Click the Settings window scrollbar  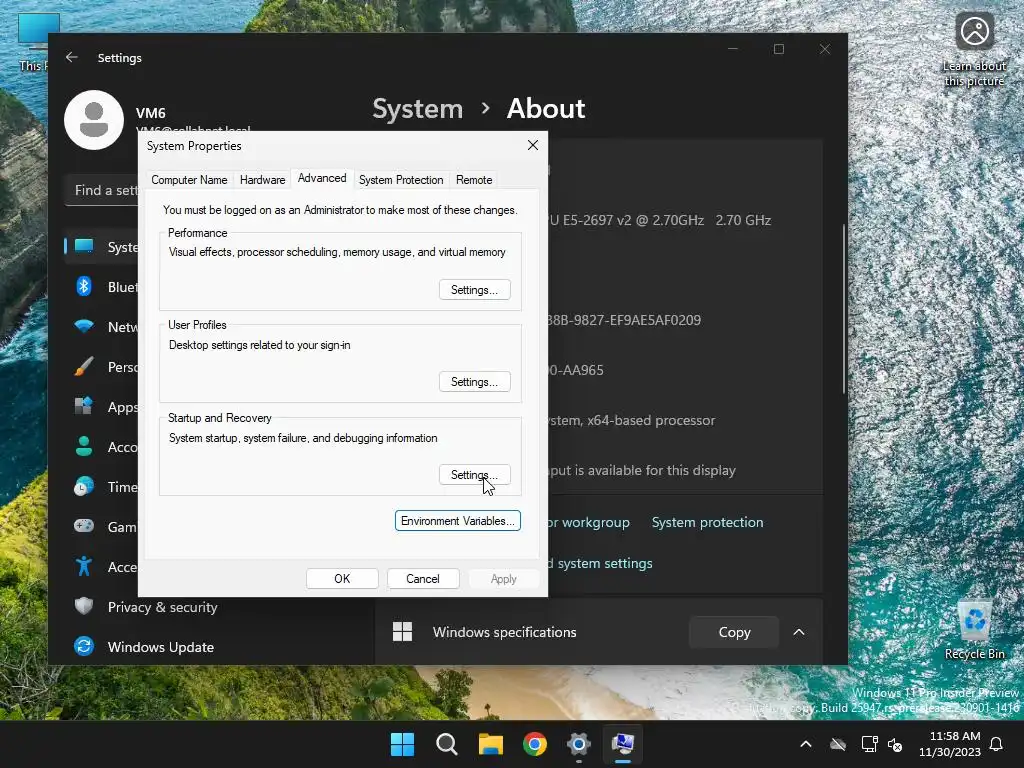tap(844, 309)
